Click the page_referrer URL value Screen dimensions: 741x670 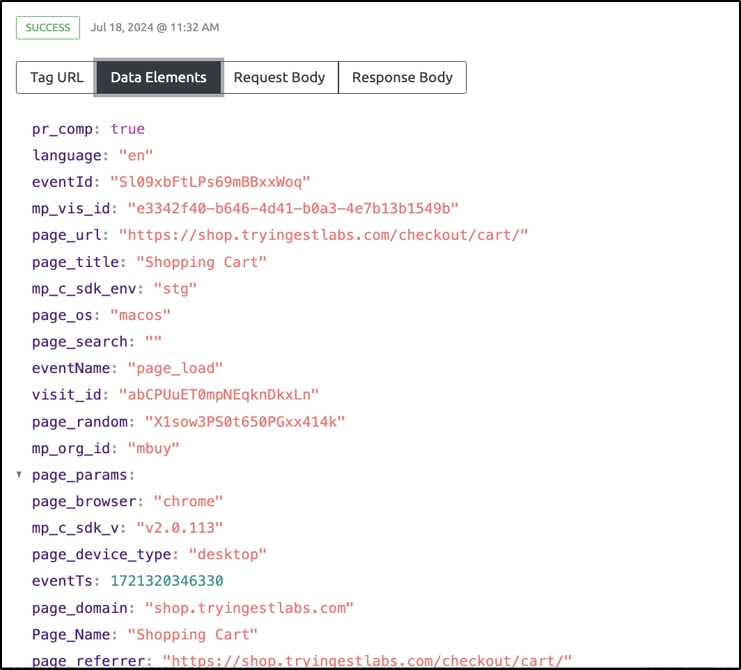(x=367, y=661)
